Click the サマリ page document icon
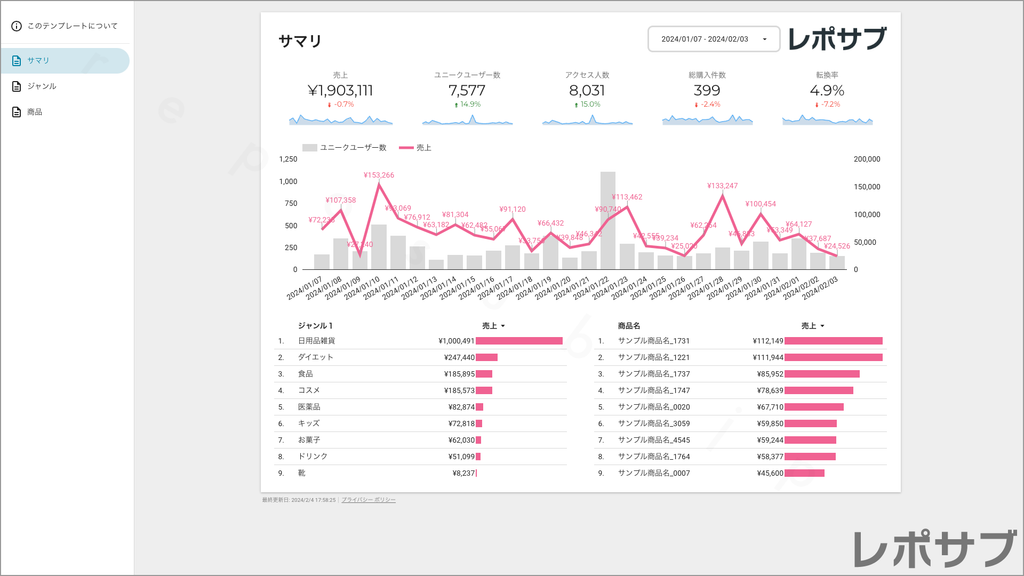Screen dimensions: 1024x576 tap(16, 61)
